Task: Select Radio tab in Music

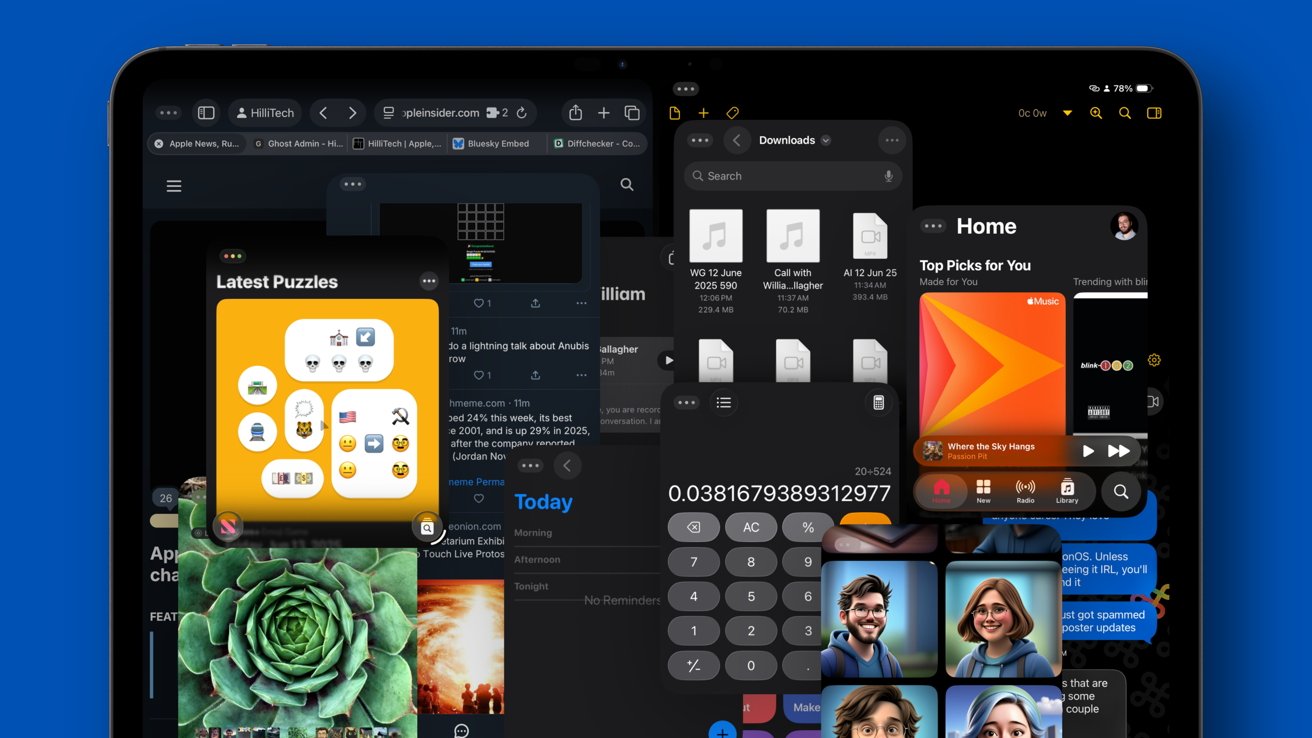Action: (1025, 491)
